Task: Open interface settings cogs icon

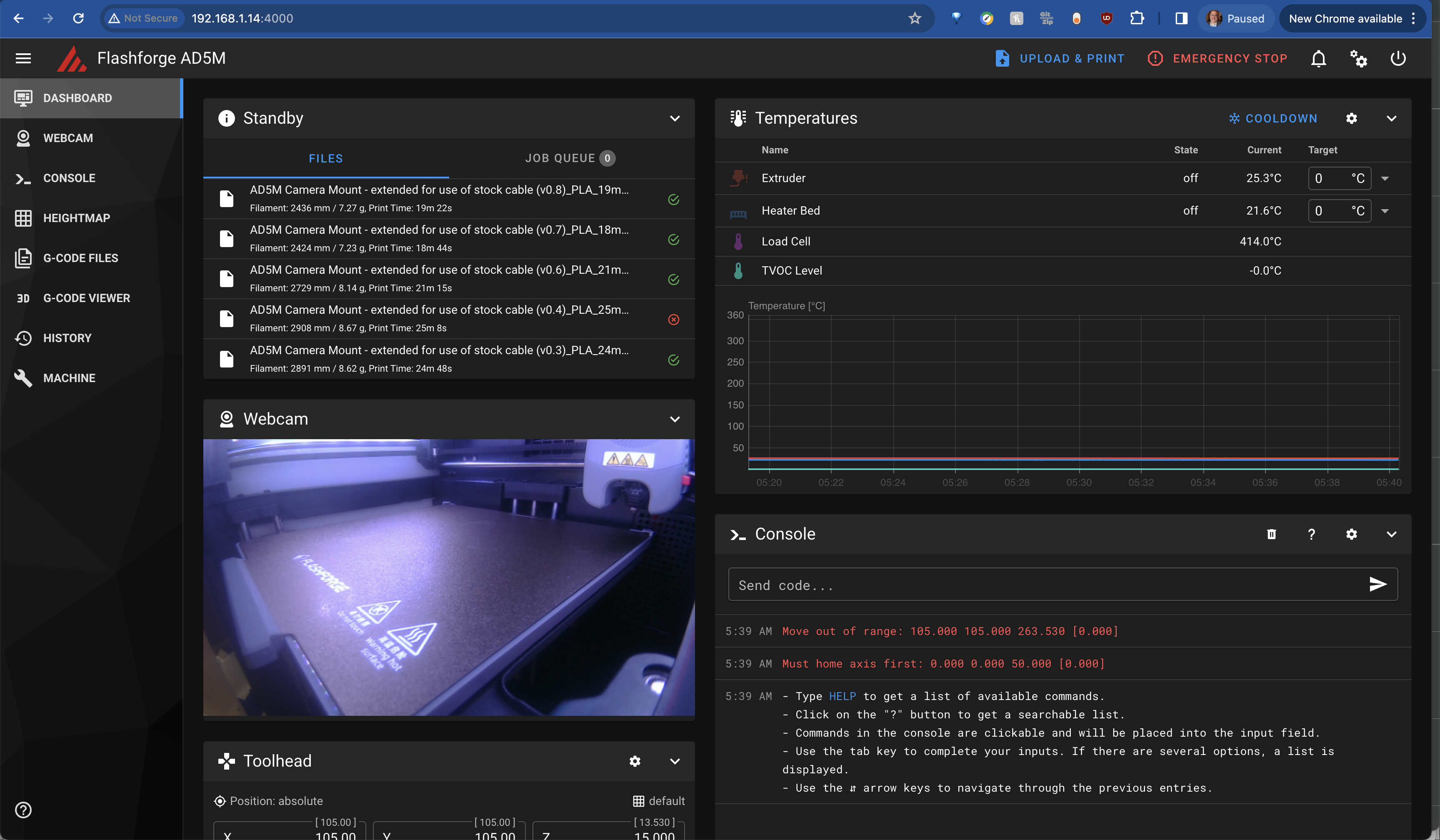Action: (x=1358, y=58)
